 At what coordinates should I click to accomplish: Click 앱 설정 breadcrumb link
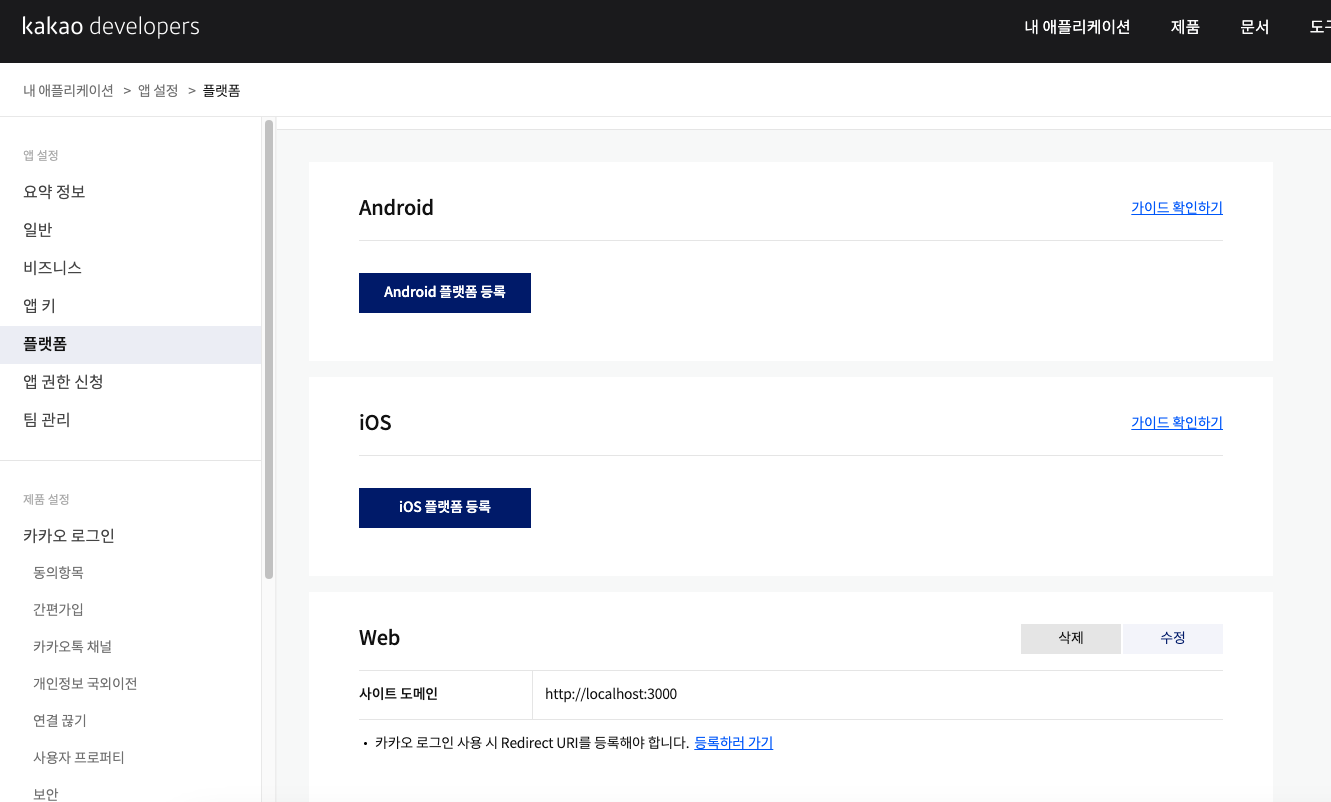click(x=158, y=90)
